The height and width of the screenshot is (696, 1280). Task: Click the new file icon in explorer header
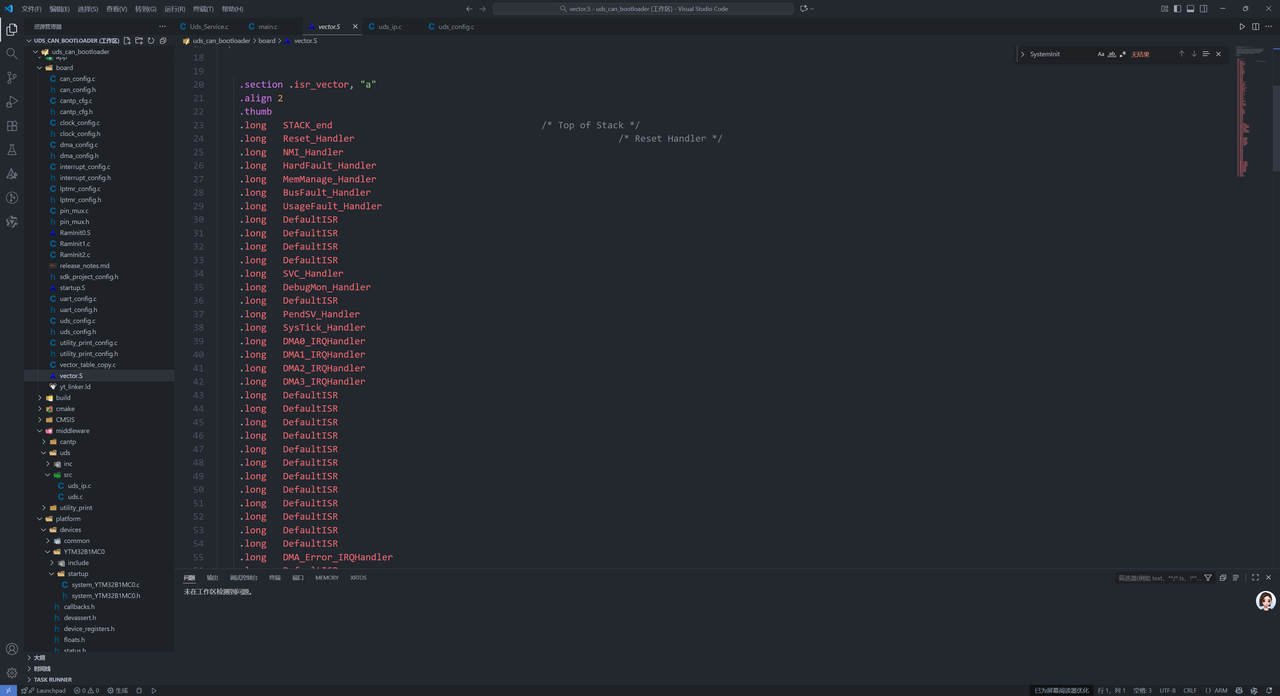(x=127, y=41)
